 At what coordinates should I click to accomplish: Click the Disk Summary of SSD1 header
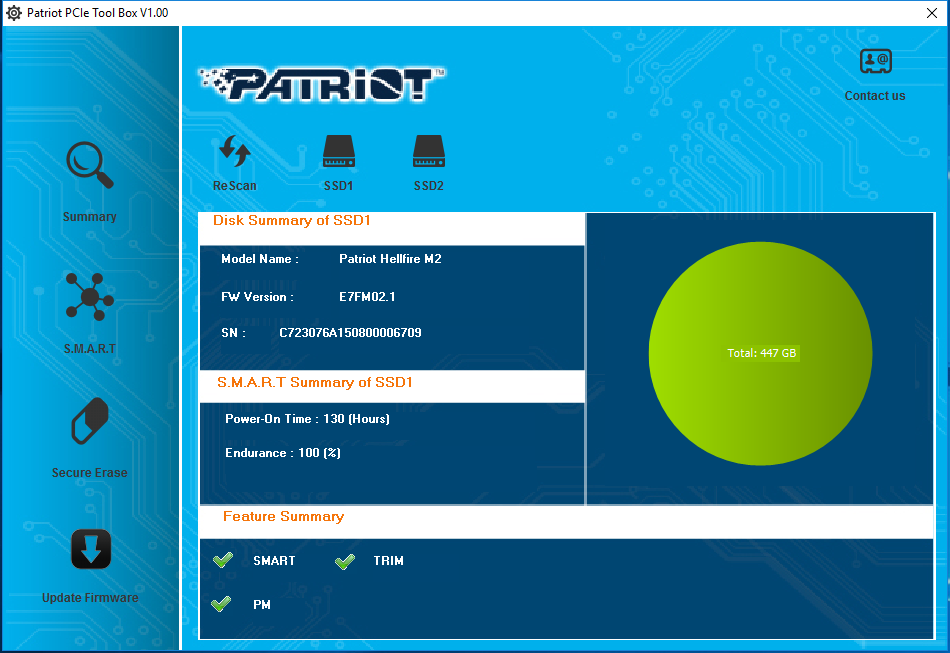tap(292, 221)
